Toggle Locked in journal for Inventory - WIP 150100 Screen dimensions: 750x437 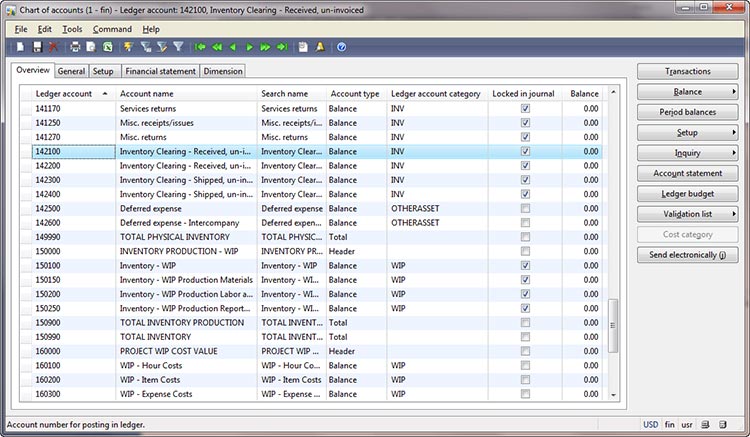(525, 266)
